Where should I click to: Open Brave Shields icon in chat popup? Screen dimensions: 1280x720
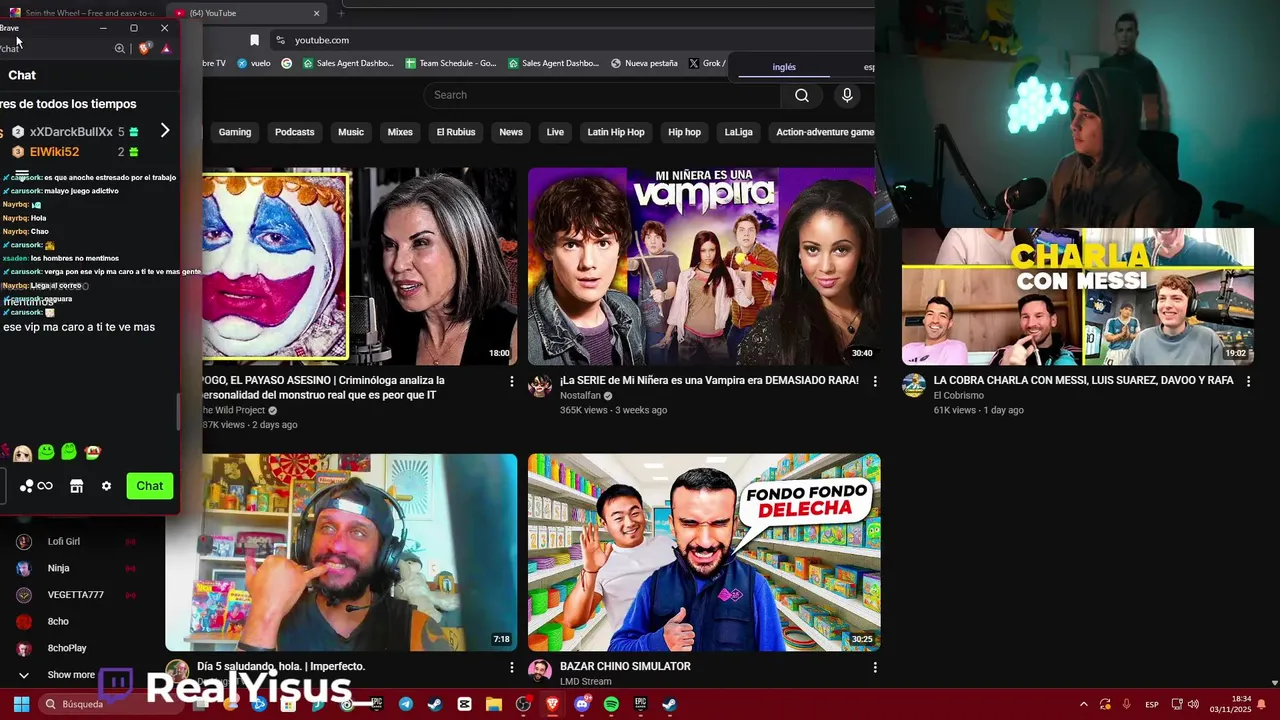click(x=145, y=48)
